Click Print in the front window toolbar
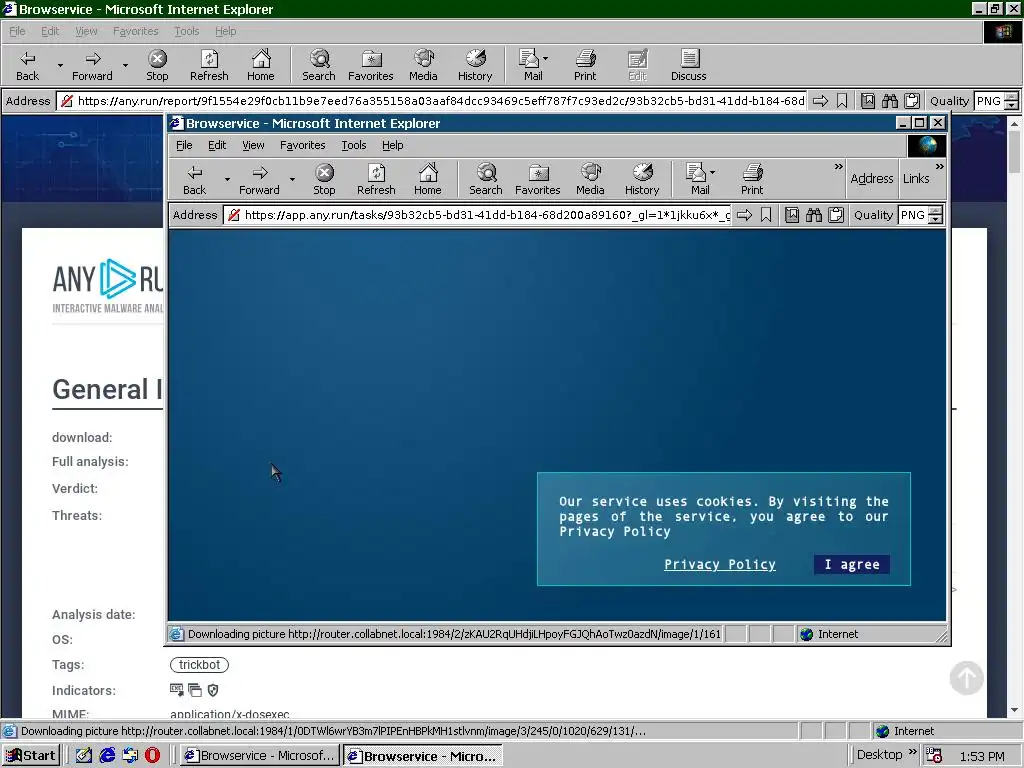This screenshot has width=1024, height=768. [752, 180]
